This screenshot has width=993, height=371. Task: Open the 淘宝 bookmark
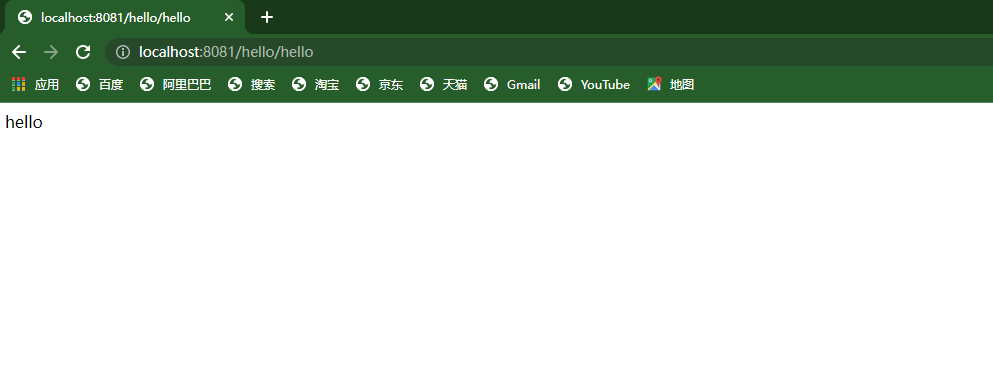(x=315, y=84)
